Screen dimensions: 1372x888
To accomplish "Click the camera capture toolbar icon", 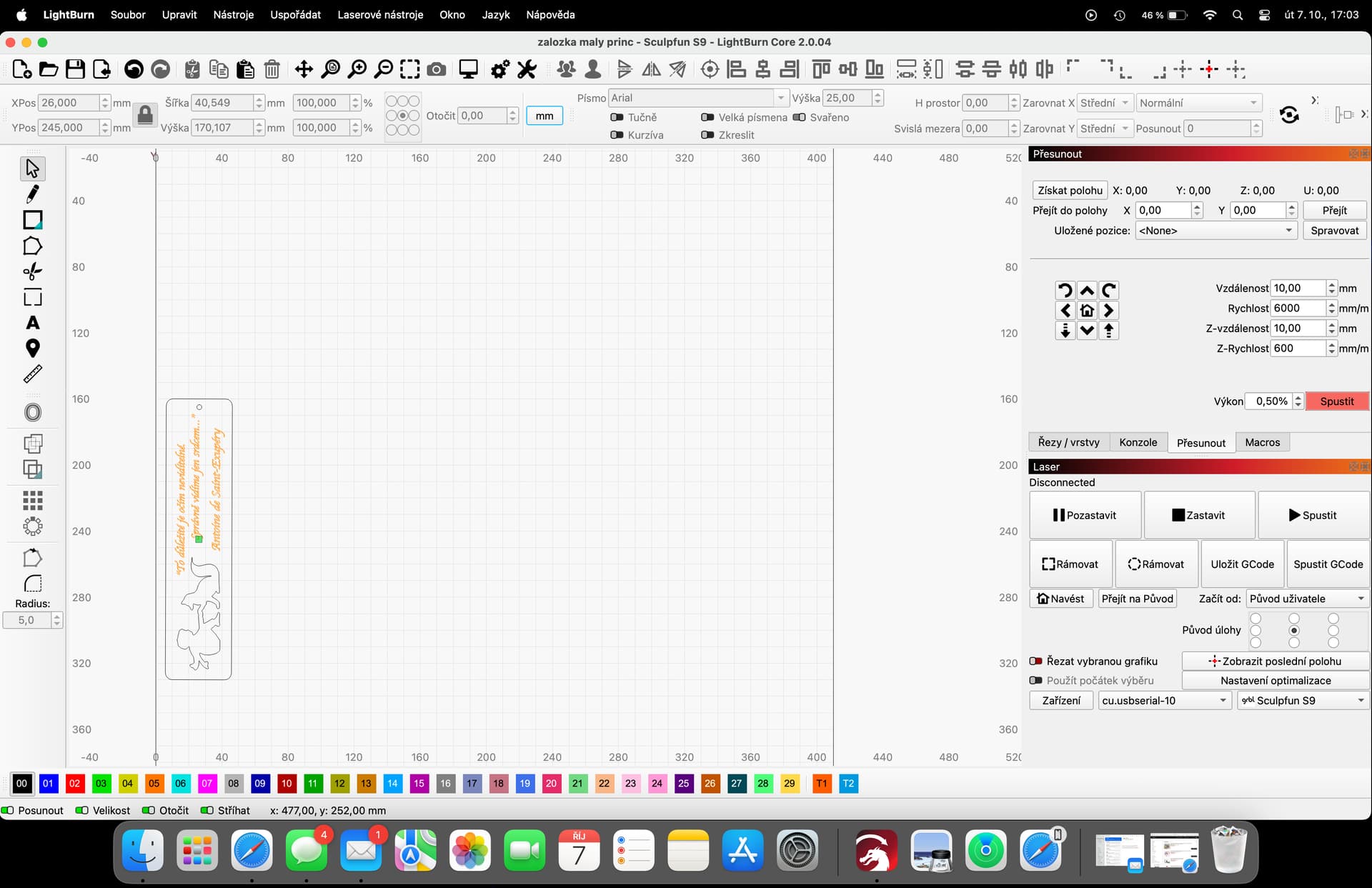I will [x=436, y=69].
